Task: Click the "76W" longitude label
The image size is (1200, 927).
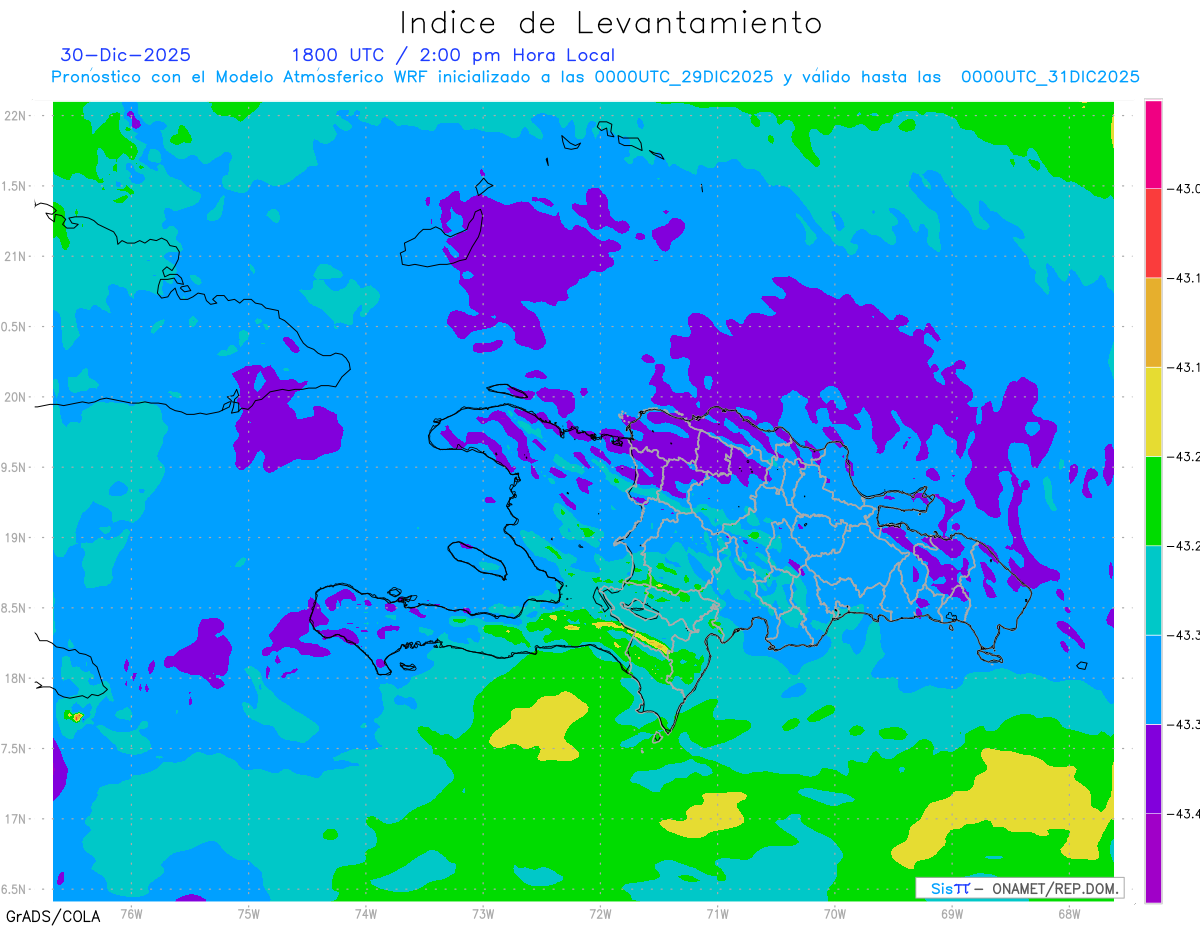Action: (x=131, y=912)
